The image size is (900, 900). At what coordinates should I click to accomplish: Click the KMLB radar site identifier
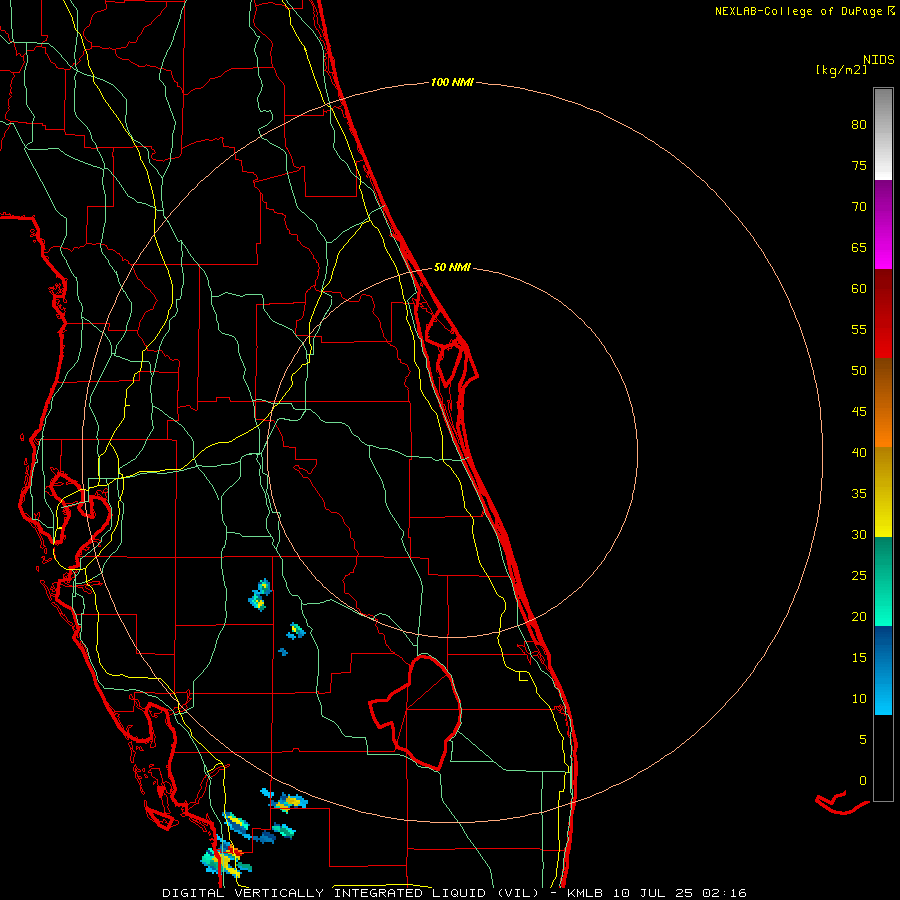pos(587,893)
